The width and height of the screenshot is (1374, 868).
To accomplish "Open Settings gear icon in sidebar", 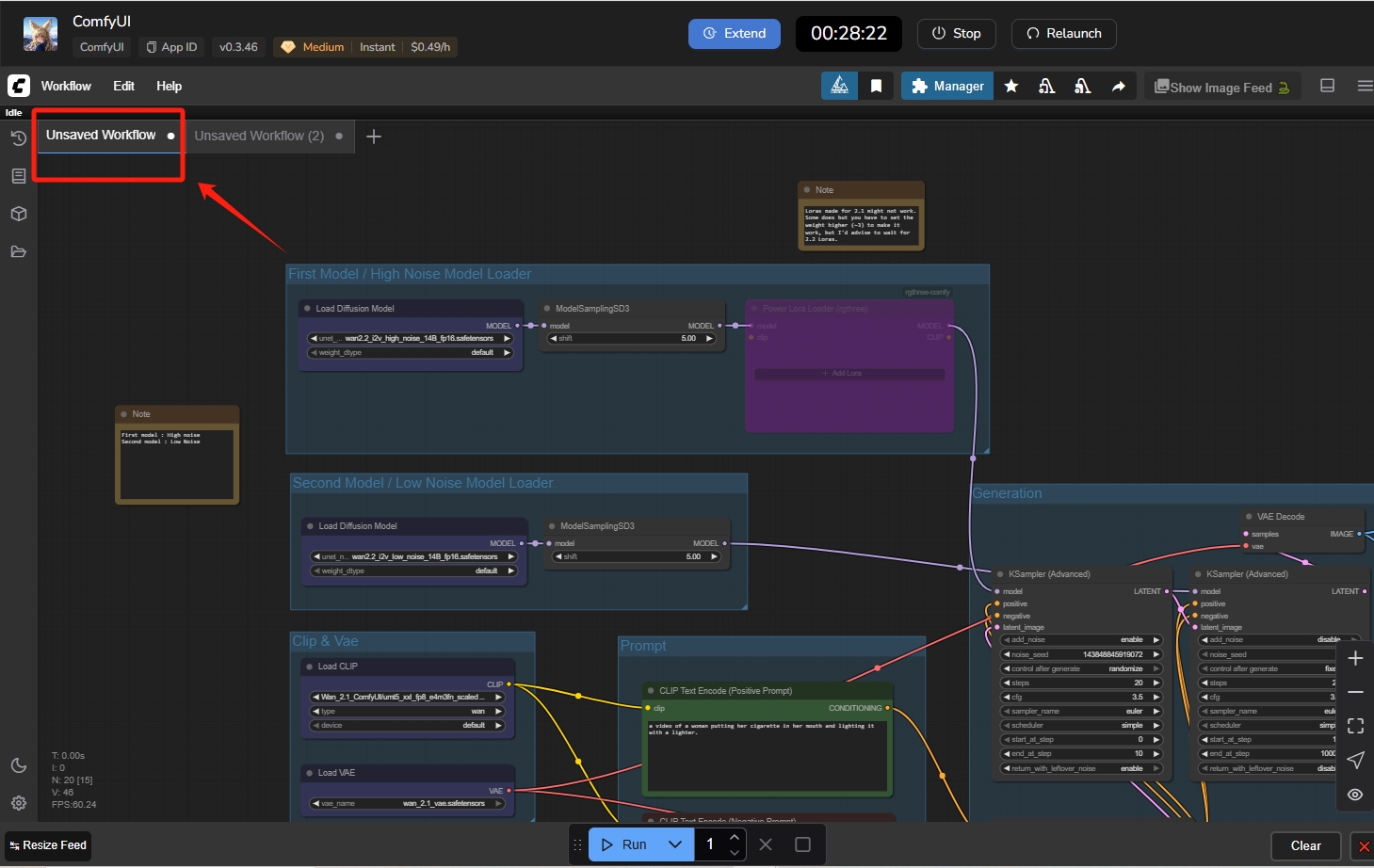I will point(18,803).
